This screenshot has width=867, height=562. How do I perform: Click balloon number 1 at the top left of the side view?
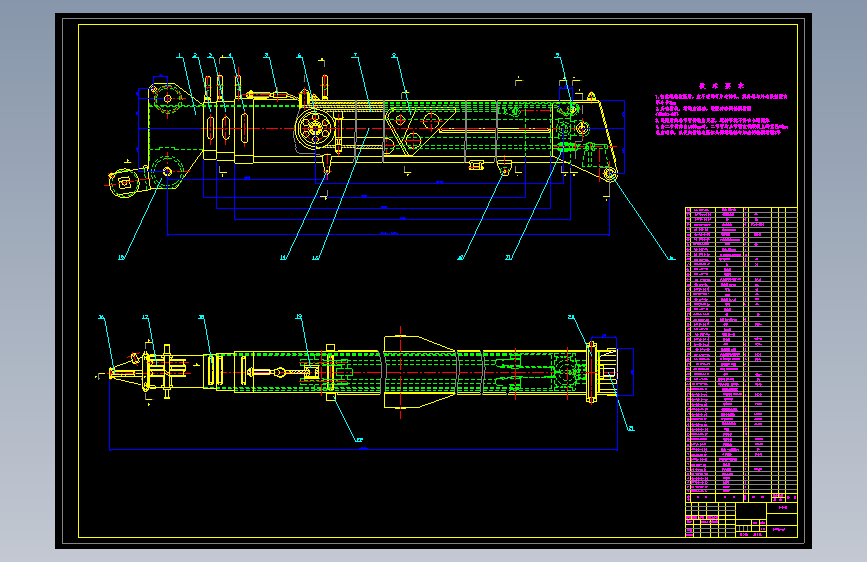[179, 55]
